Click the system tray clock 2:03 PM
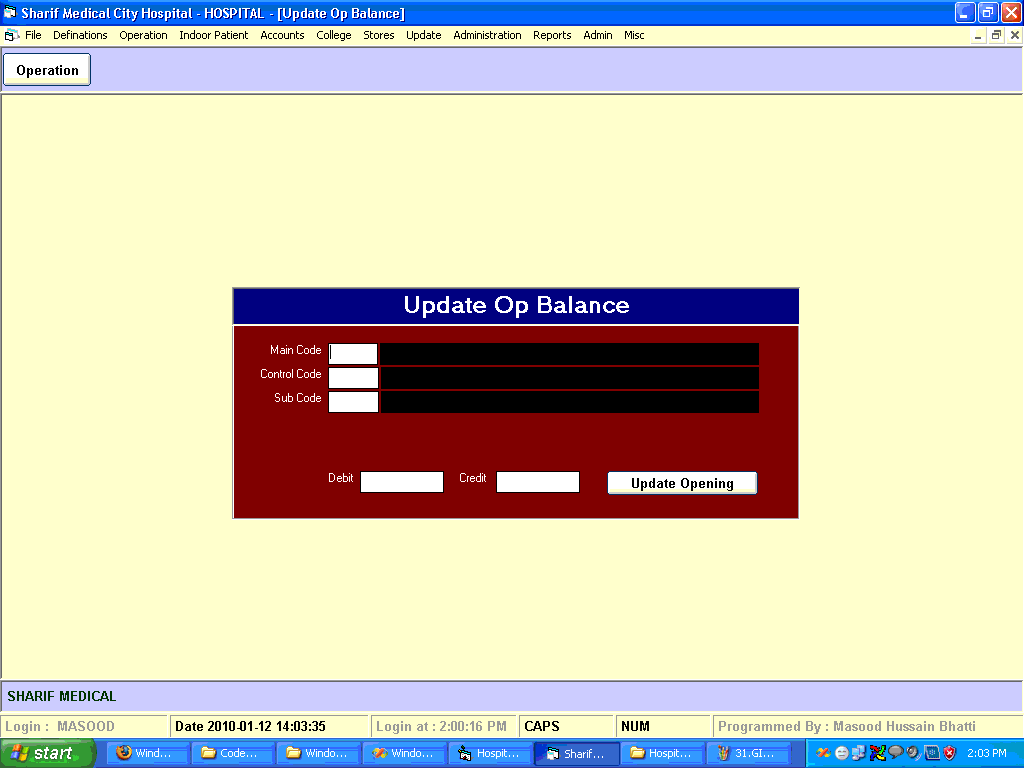 (x=987, y=753)
